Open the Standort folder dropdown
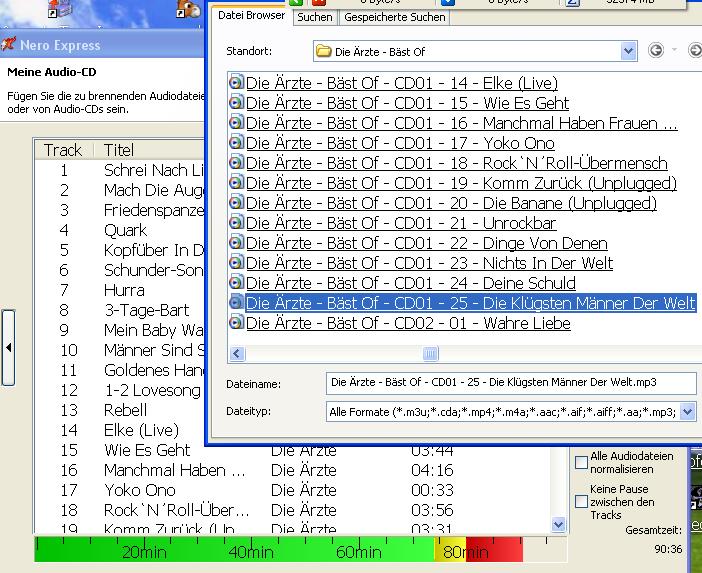This screenshot has width=702, height=573. [x=628, y=51]
